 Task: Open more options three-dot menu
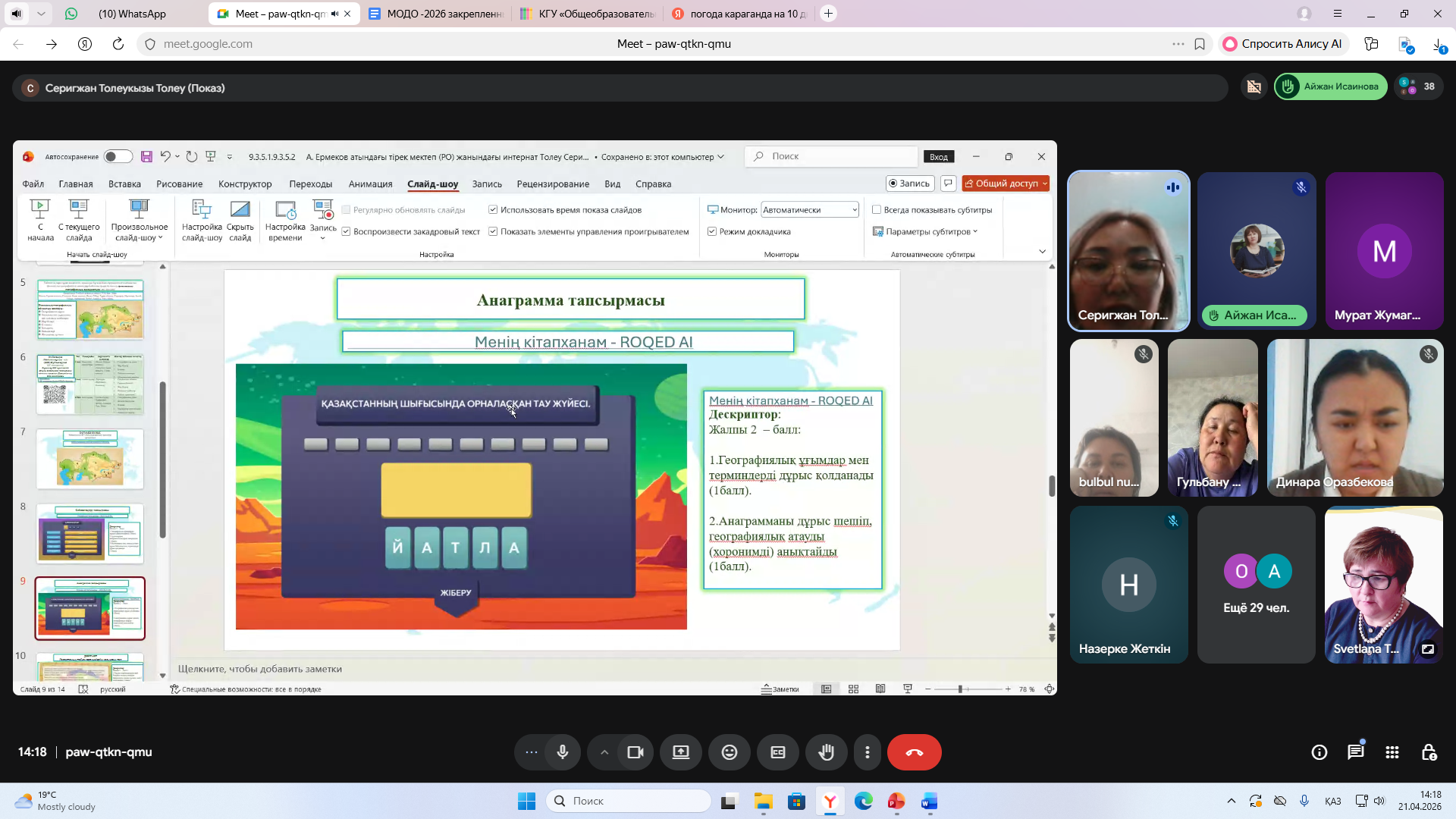point(868,752)
